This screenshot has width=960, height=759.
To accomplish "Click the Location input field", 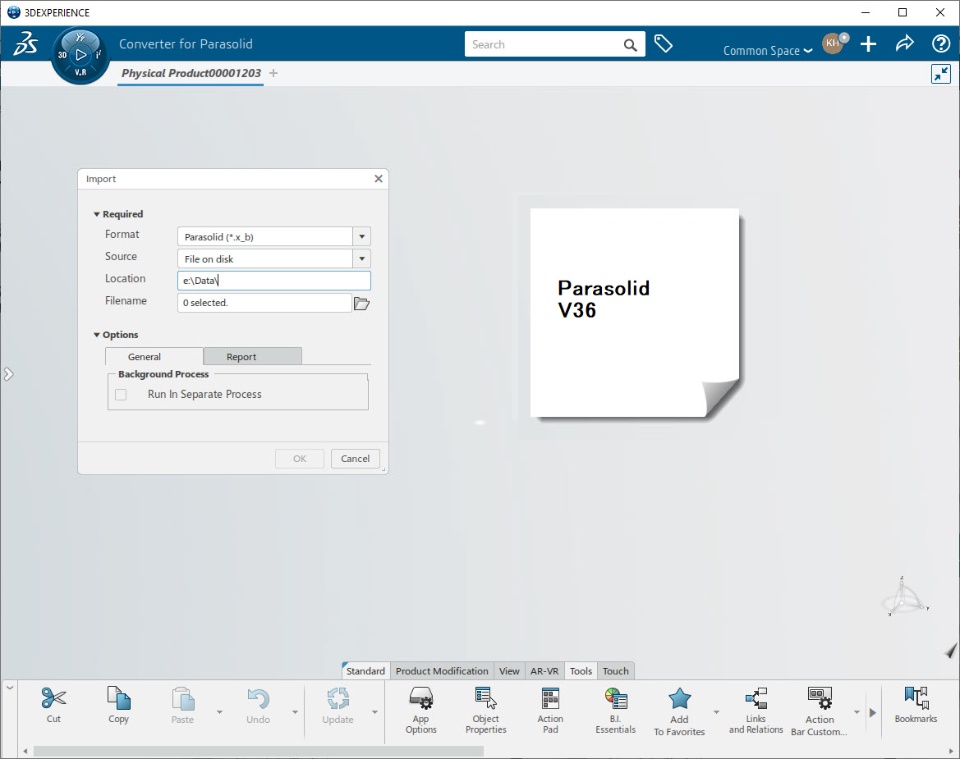I will (274, 280).
